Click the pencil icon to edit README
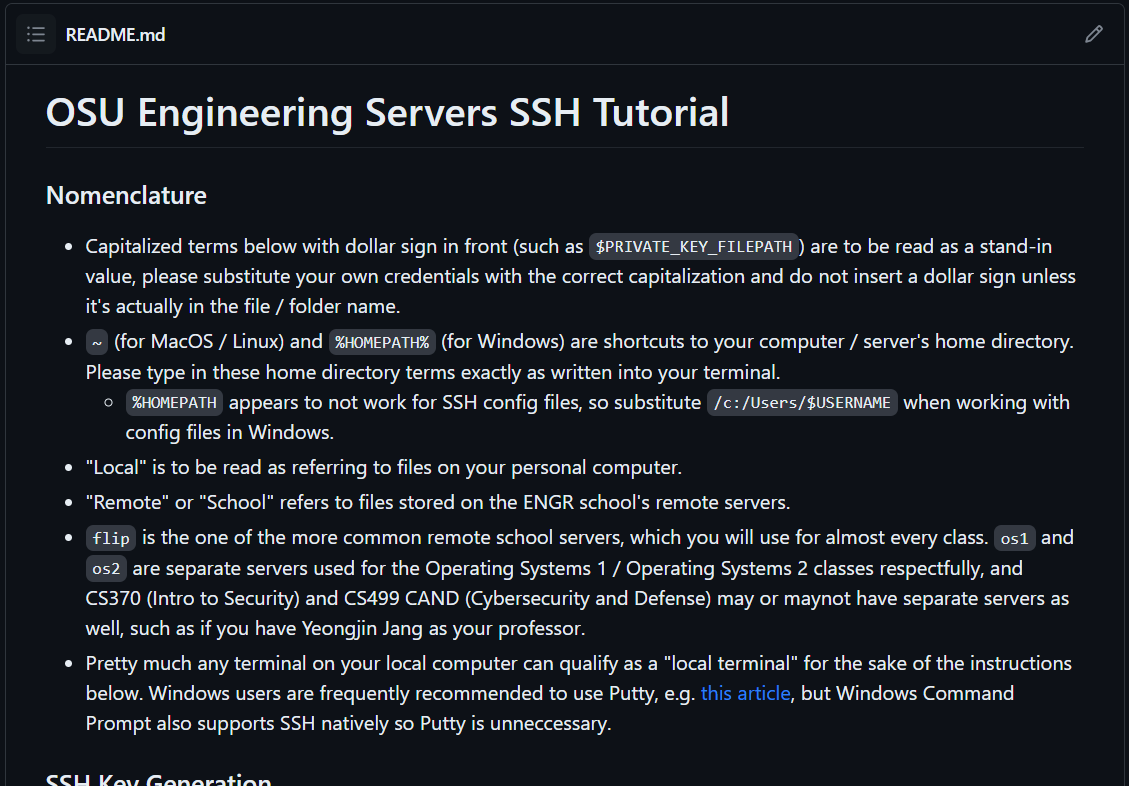1129x786 pixels. coord(1093,35)
